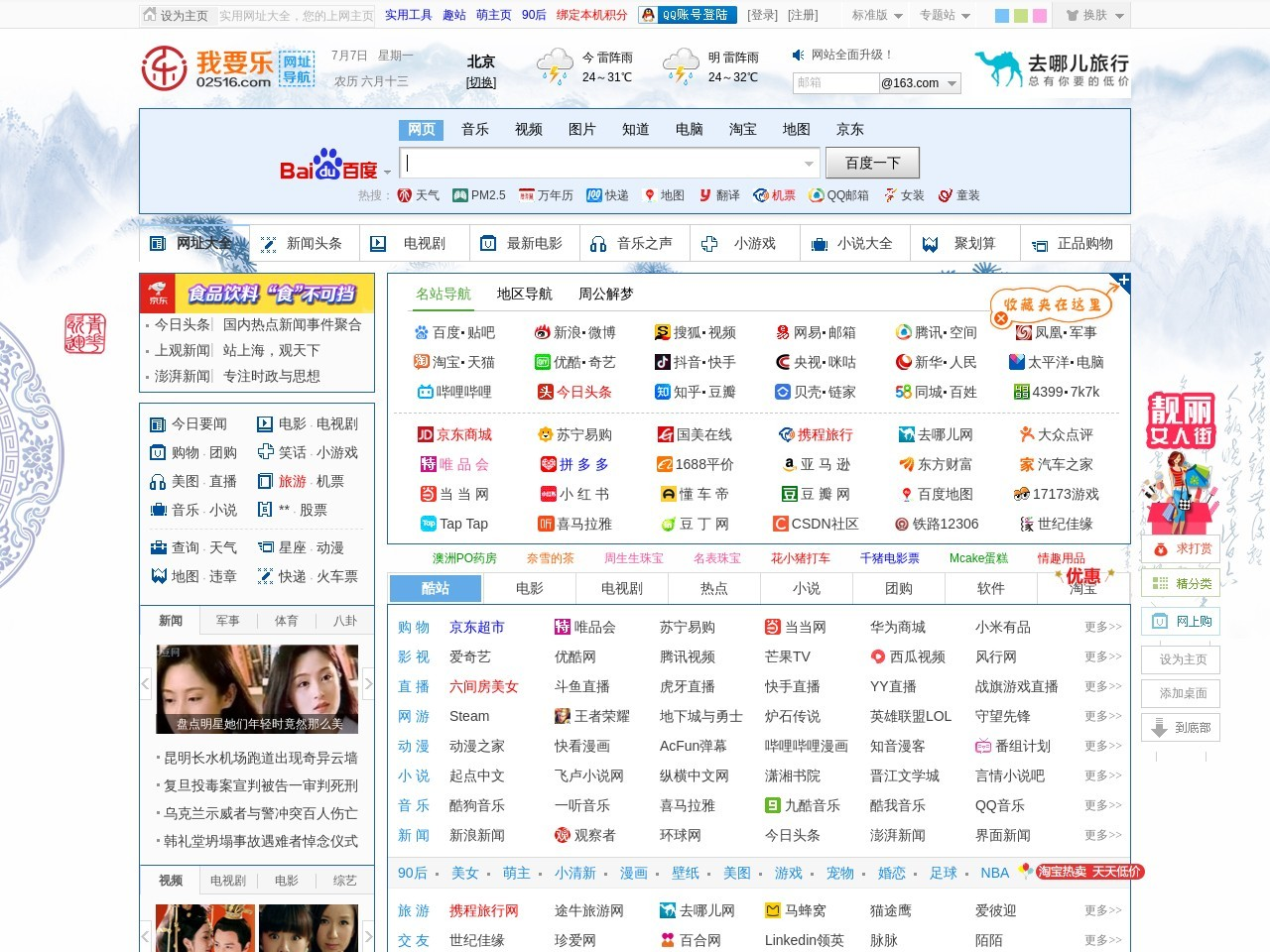Open 抖音·快手 site link
Viewport: 1270px width, 952px height.
click(x=696, y=362)
